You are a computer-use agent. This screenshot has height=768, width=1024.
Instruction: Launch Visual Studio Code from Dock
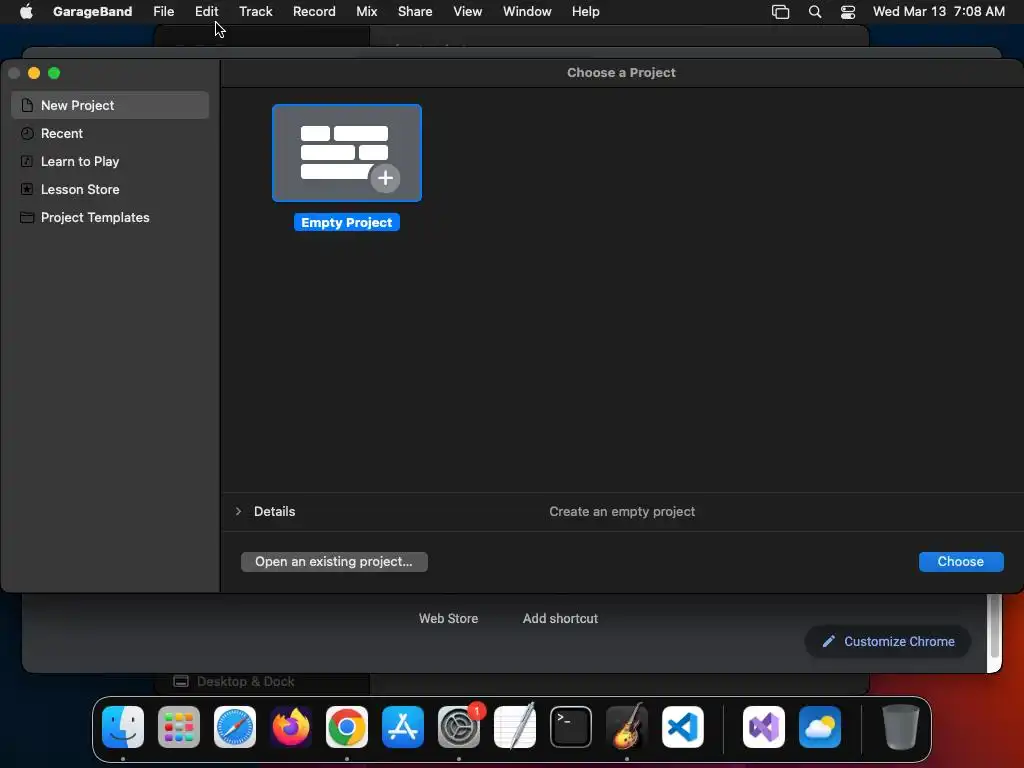(x=683, y=727)
